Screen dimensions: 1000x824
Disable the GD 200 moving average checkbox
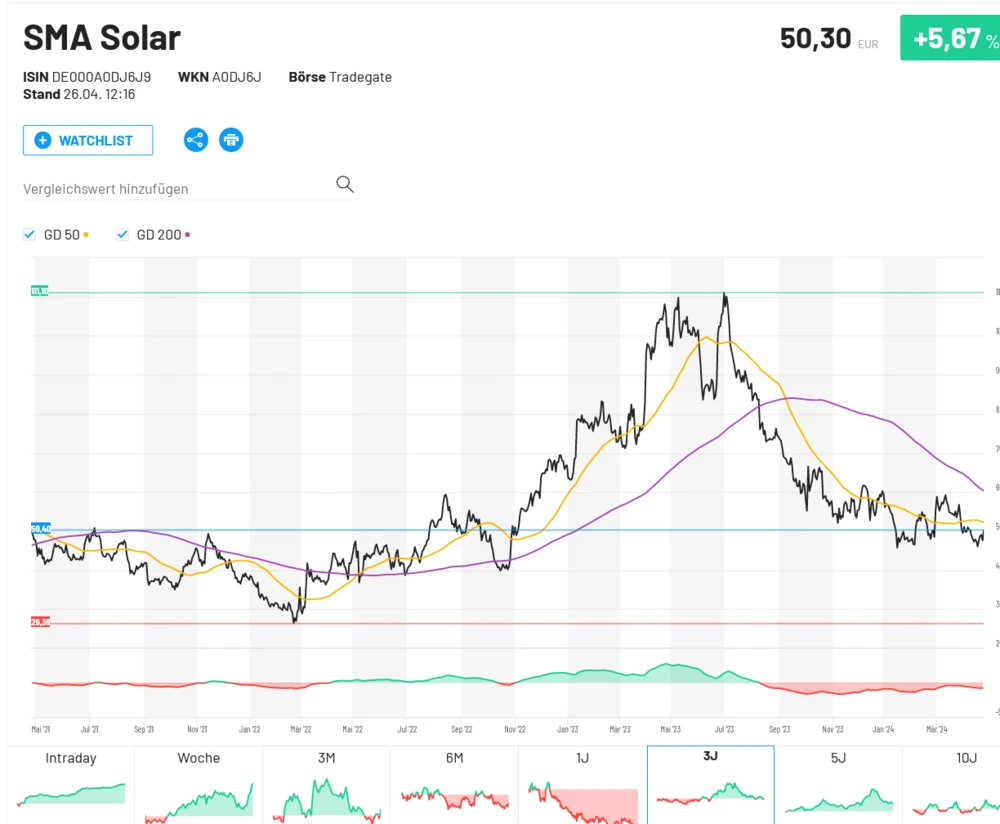pos(122,234)
